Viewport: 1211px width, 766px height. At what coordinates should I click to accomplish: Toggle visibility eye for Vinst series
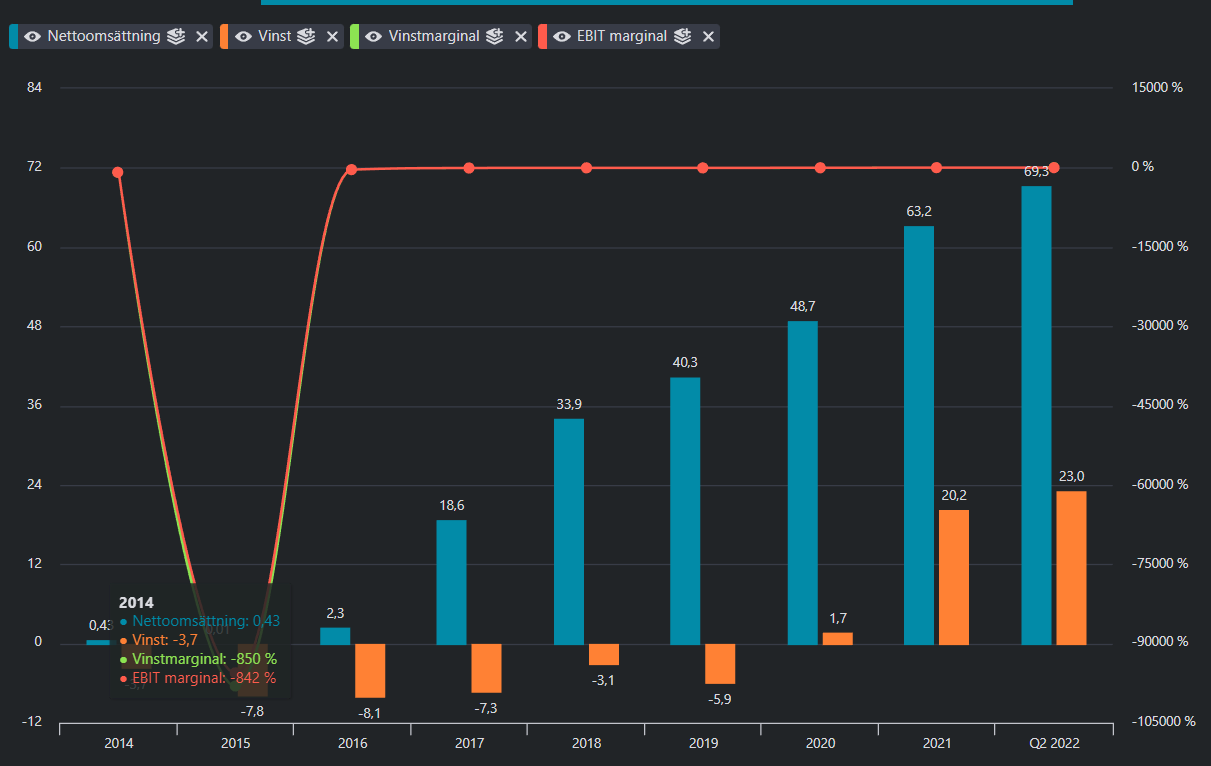[x=244, y=36]
